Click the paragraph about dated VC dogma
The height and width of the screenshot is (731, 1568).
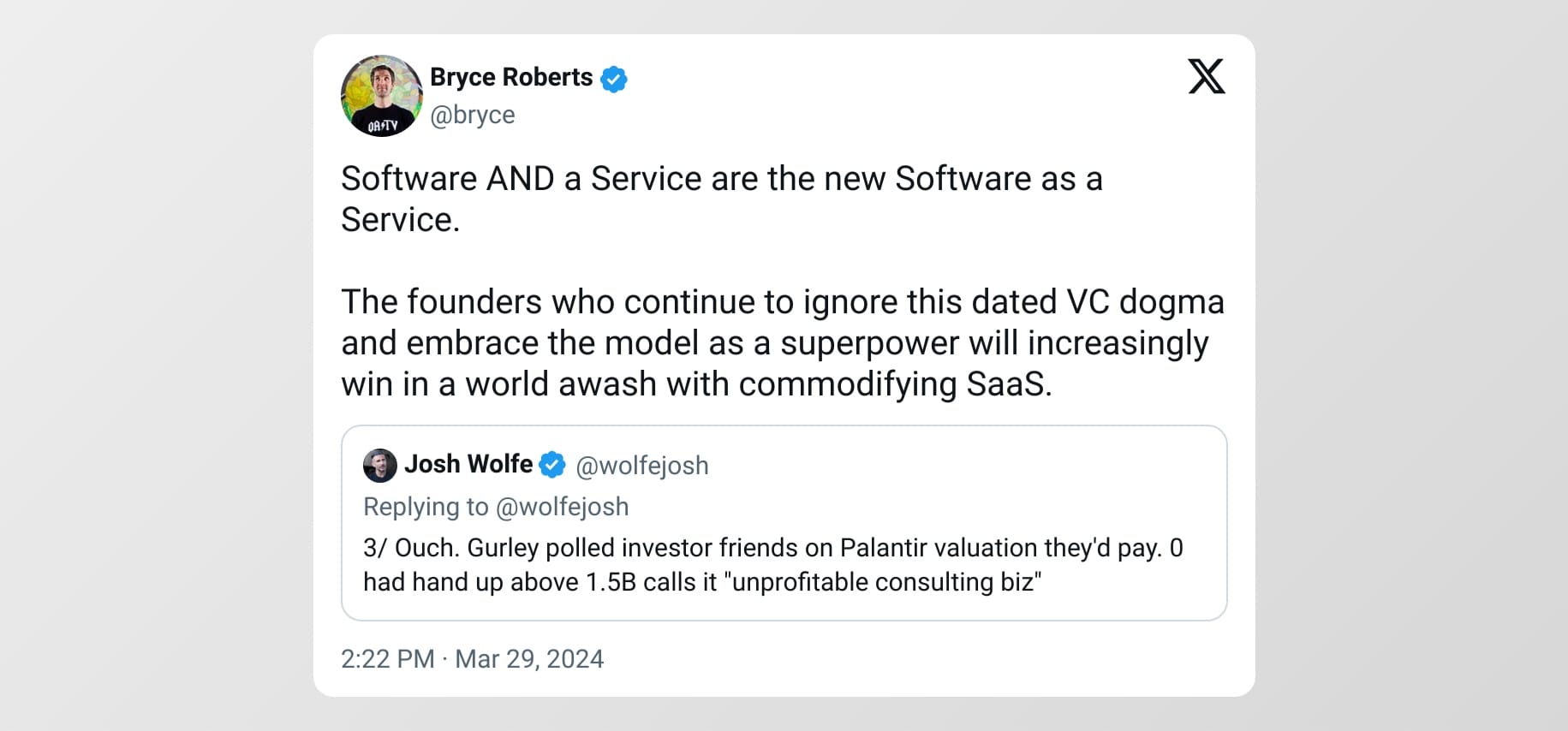782,342
